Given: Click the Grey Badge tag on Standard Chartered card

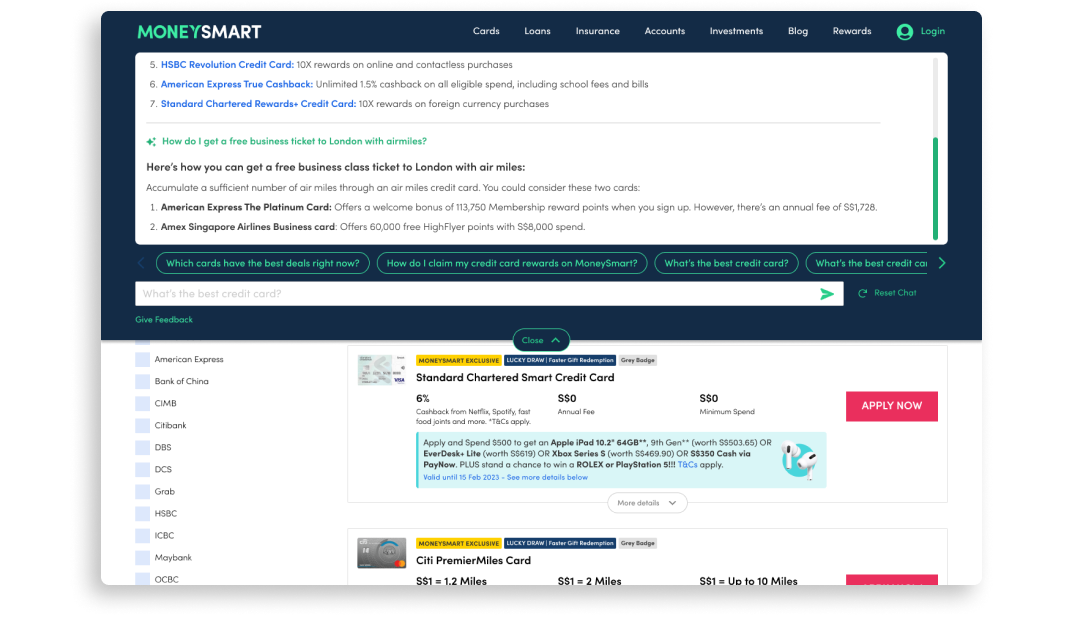Looking at the screenshot, I should pos(637,360).
